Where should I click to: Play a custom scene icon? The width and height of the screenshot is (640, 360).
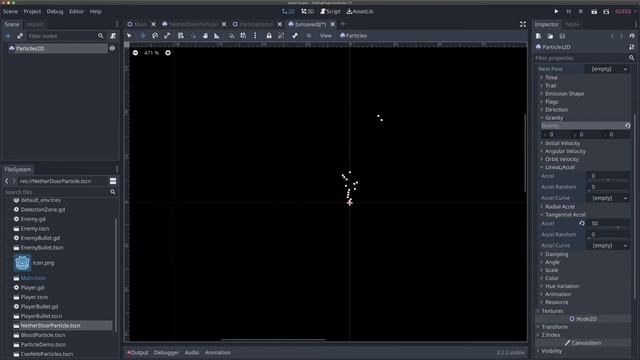[606, 11]
